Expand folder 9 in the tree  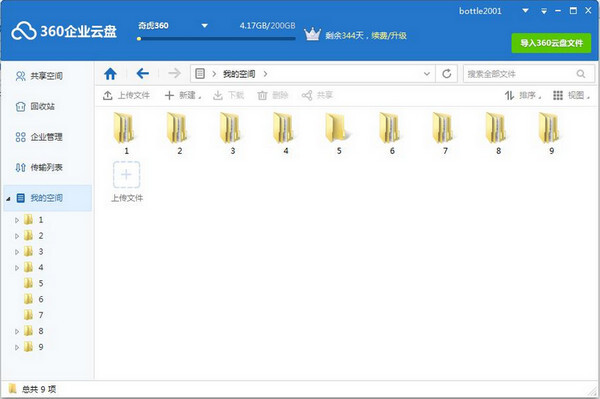tap(16, 347)
